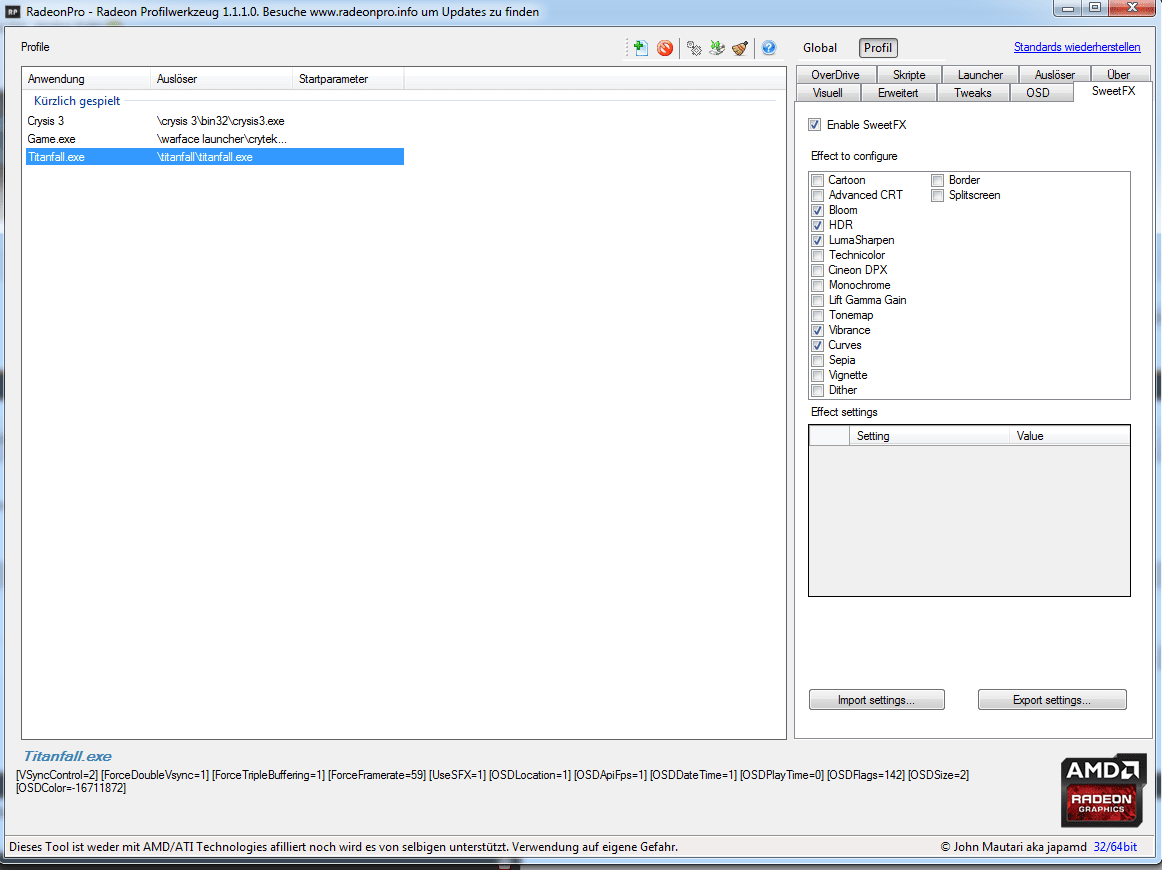1162x870 pixels.
Task: Click the Value column header
Action: (x=1069, y=436)
